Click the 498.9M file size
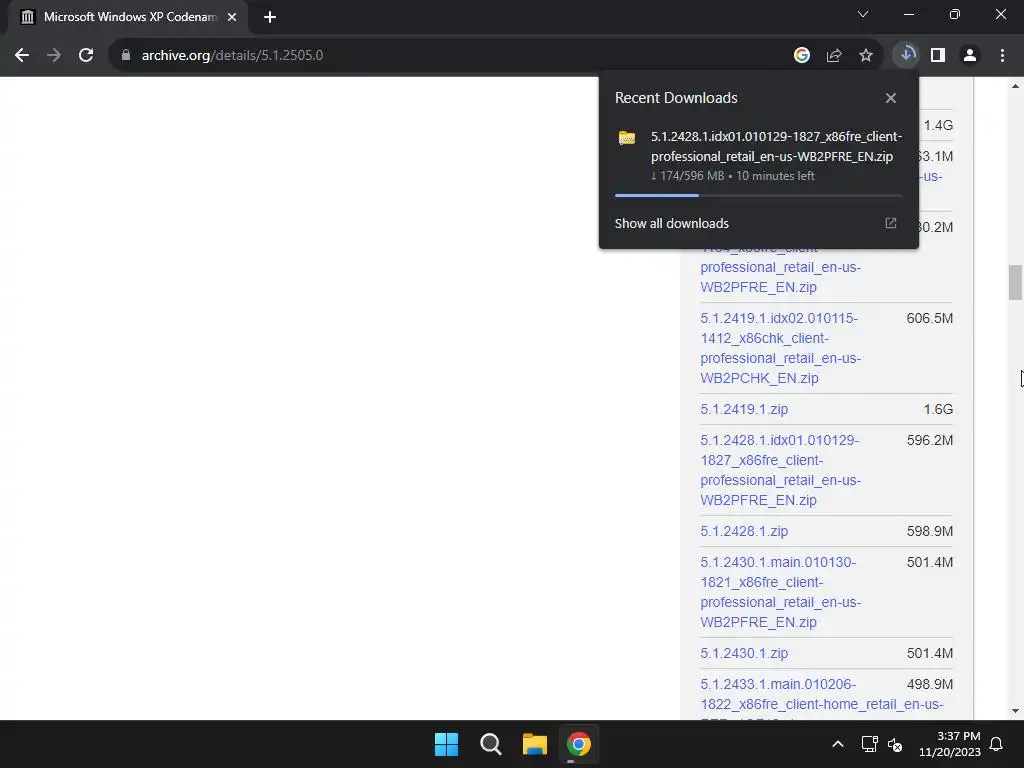This screenshot has width=1024, height=768. (x=929, y=684)
